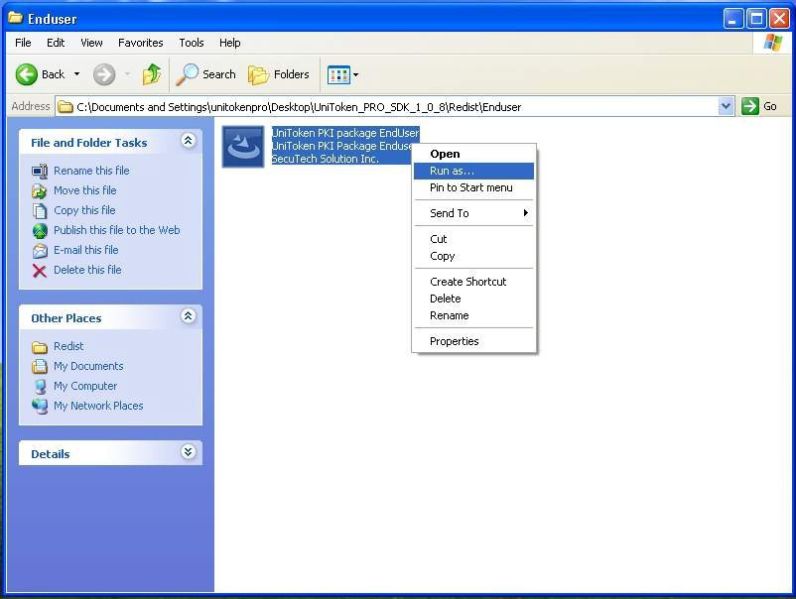Click the Enduser title bar folder icon
The width and height of the screenshot is (796, 599).
pyautogui.click(x=15, y=18)
